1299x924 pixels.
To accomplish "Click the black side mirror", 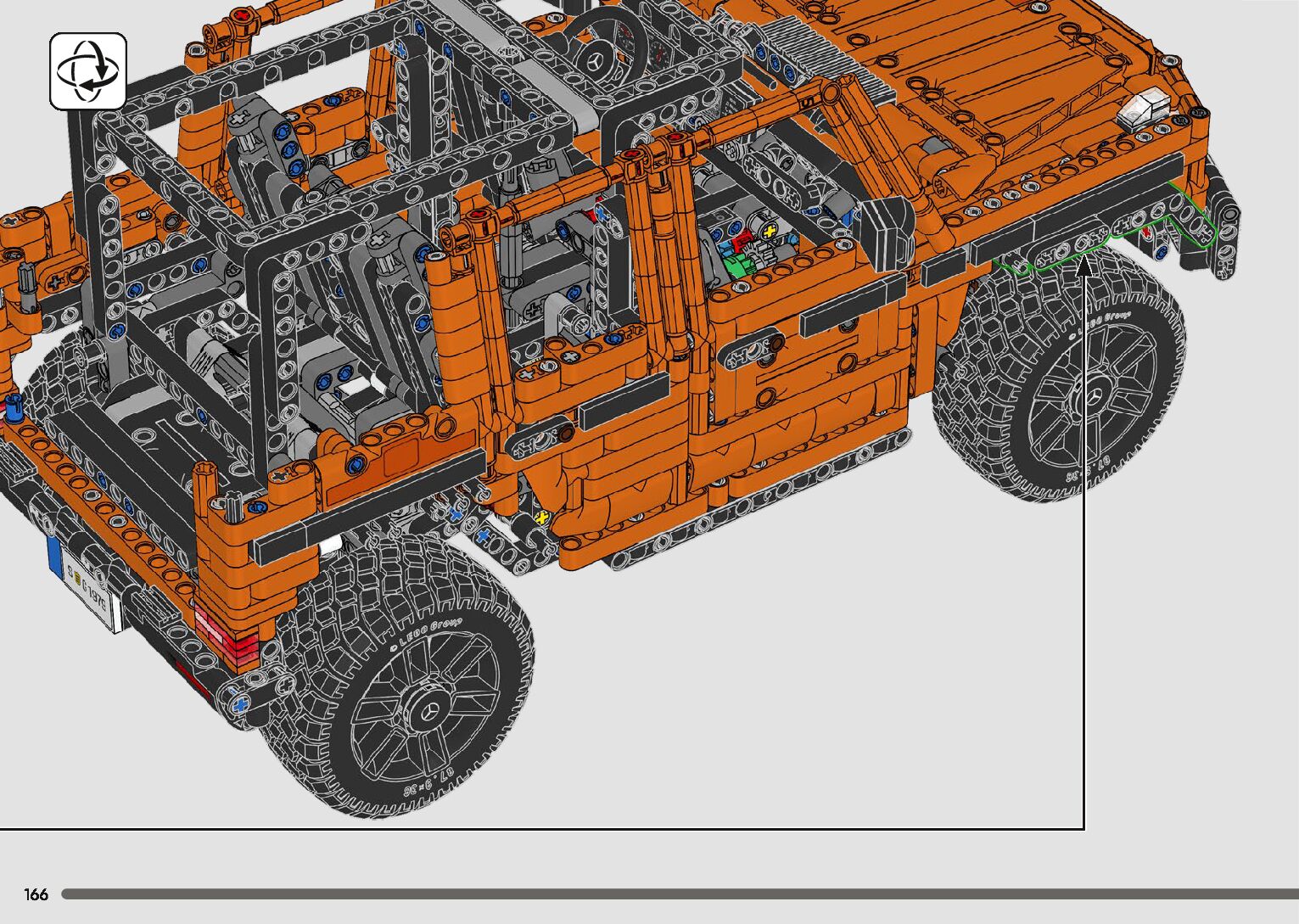I will [883, 226].
